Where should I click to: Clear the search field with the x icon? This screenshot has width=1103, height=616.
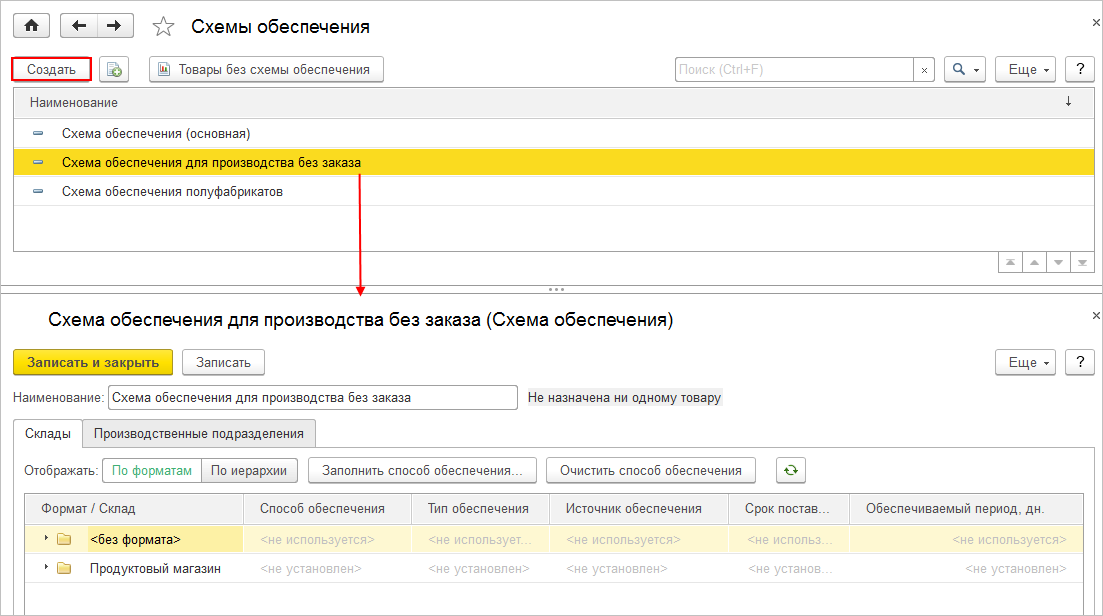(x=924, y=70)
